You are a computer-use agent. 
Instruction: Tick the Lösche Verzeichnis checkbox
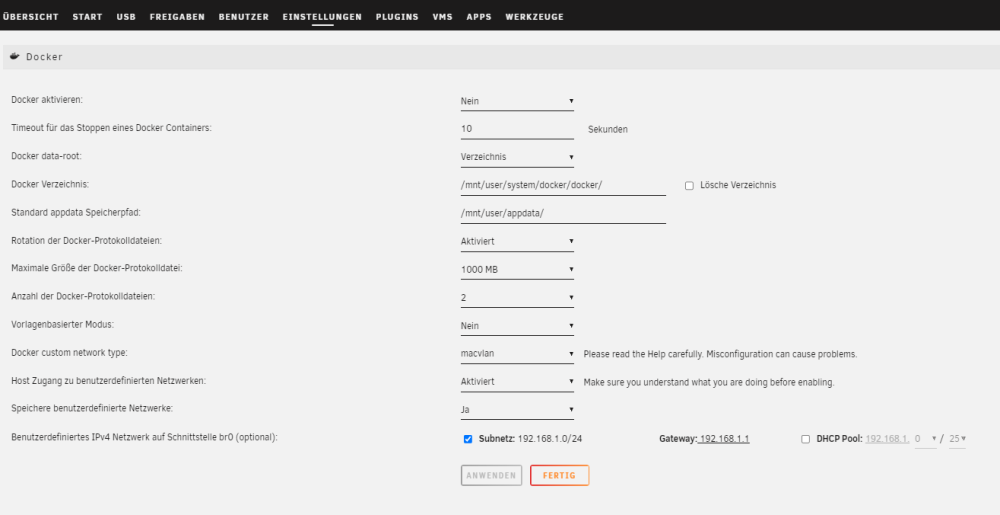(x=689, y=185)
